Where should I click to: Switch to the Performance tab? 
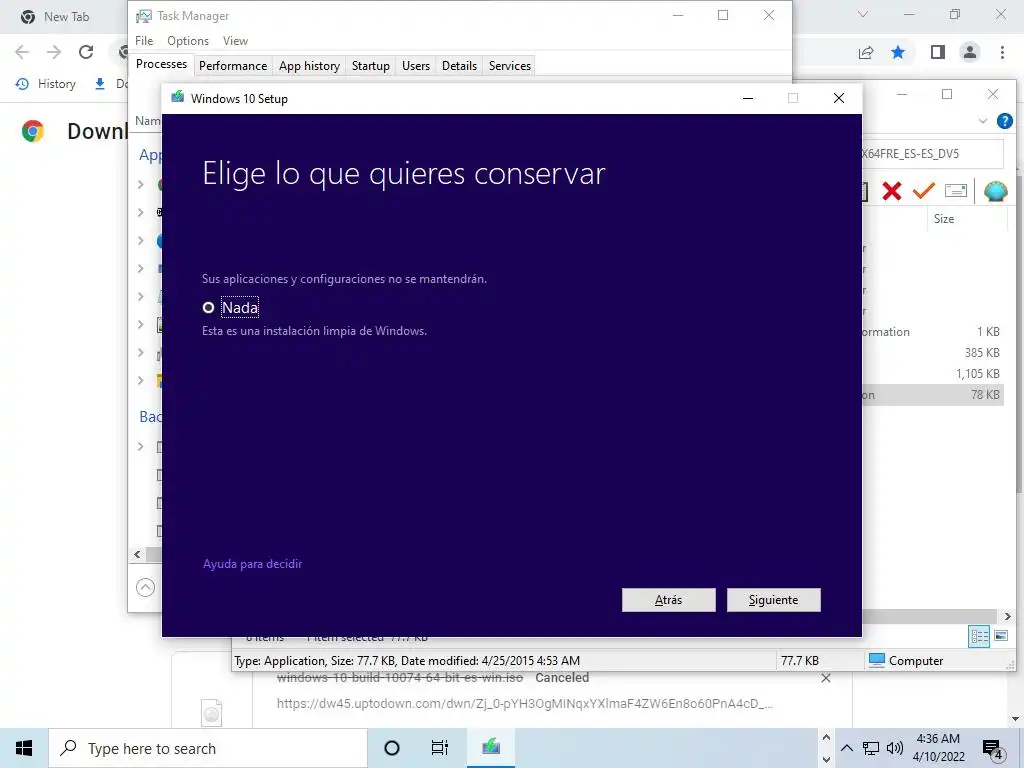233,65
